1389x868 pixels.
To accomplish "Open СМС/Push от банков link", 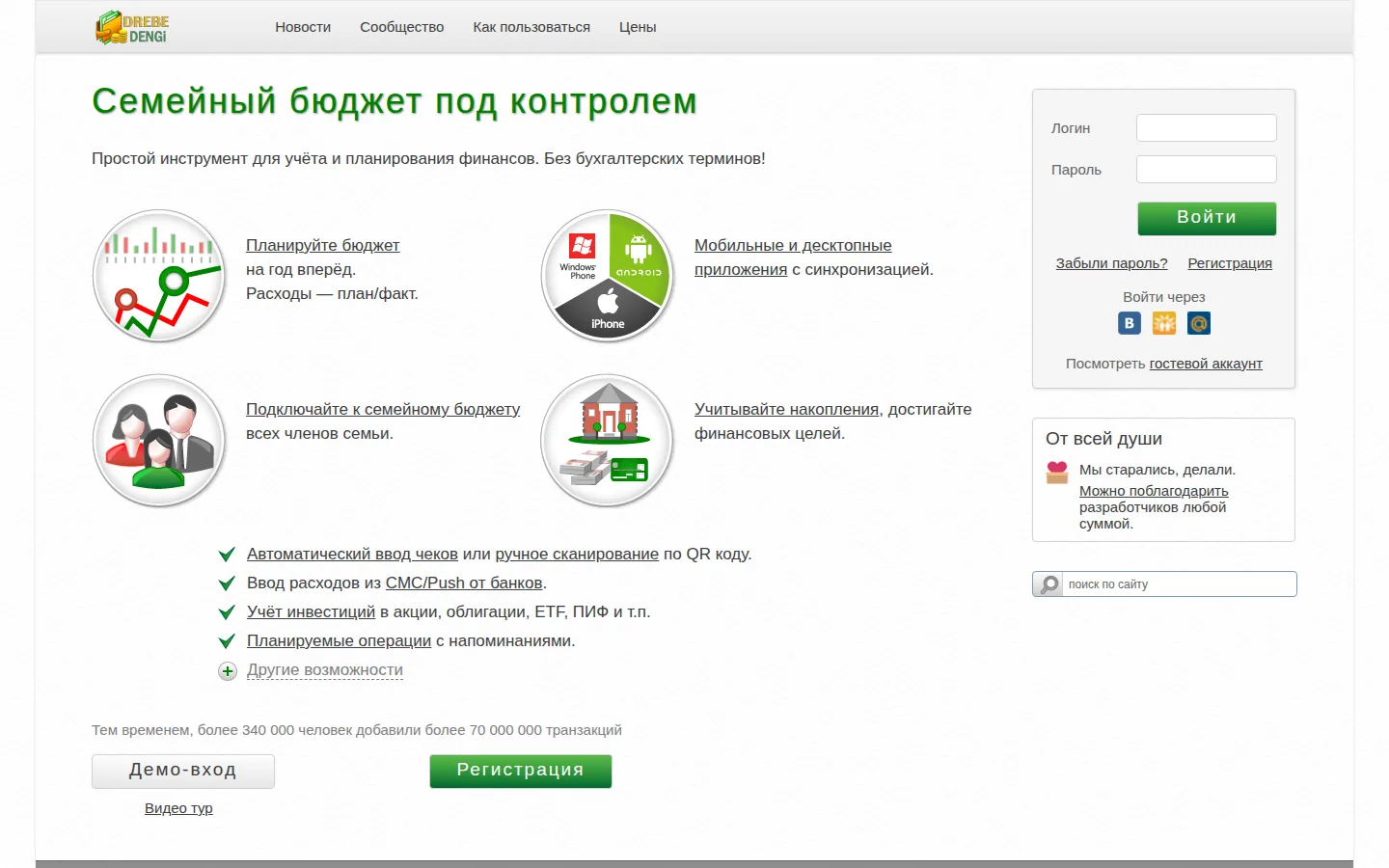I will (x=464, y=583).
